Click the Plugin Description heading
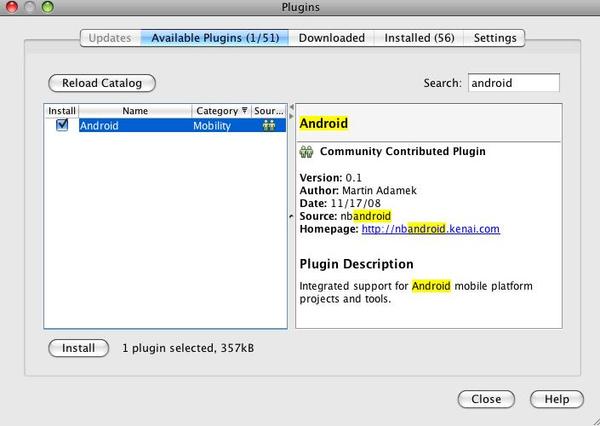Viewport: 600px width, 426px height. (x=356, y=264)
